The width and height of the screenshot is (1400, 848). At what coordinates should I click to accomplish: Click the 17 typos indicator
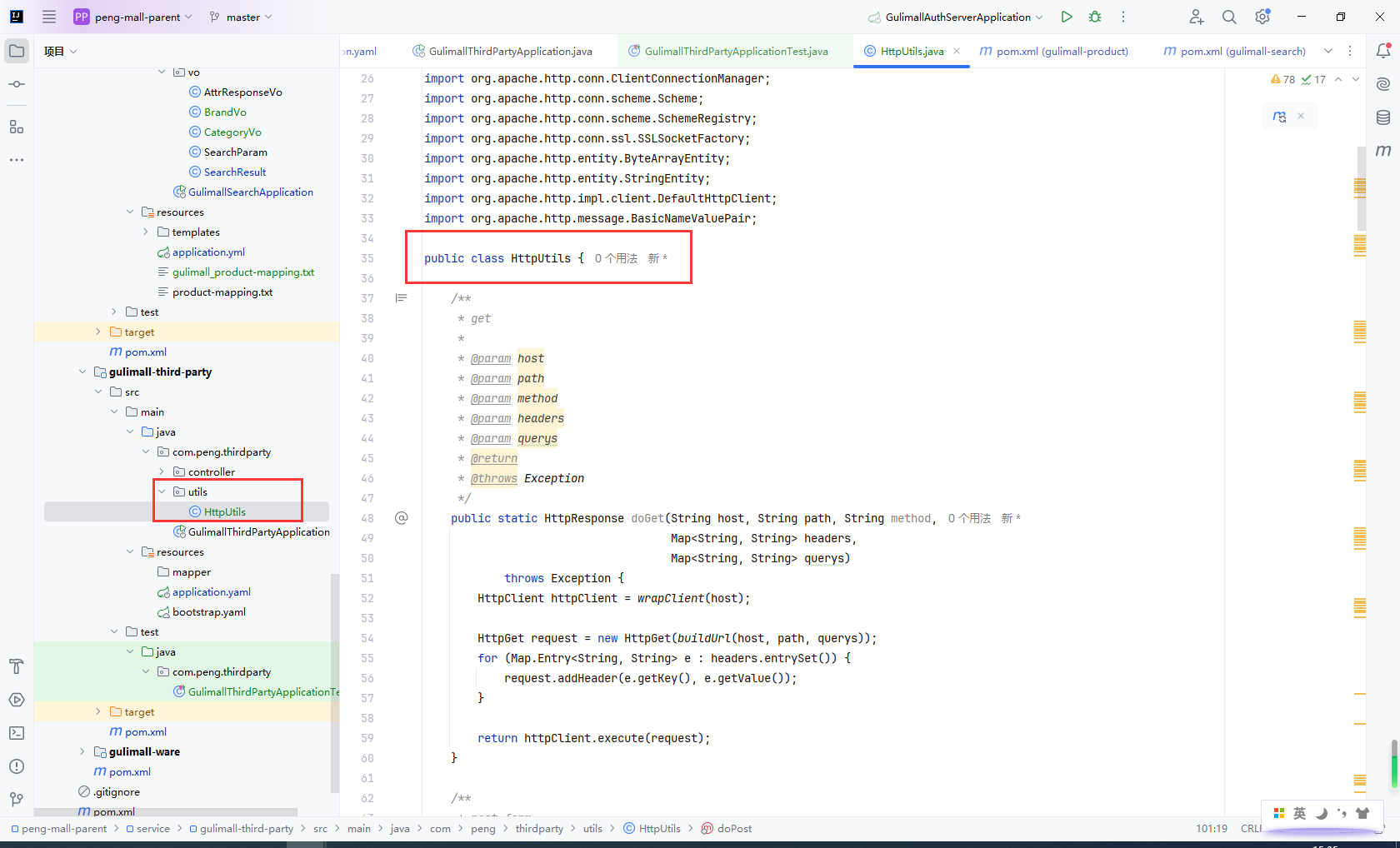[1314, 79]
